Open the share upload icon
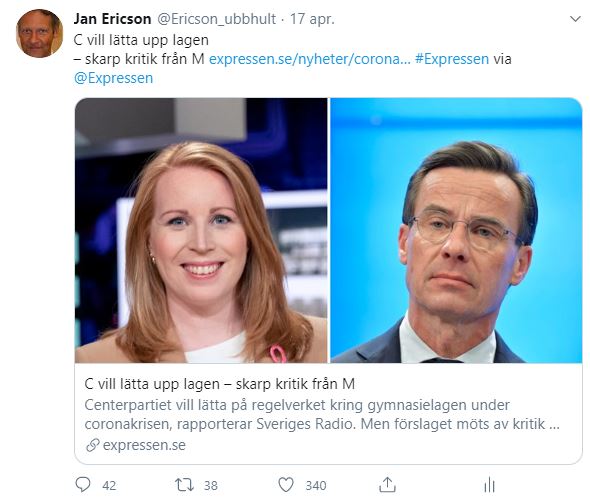Image resolution: width=590 pixels, height=499 pixels. [387, 484]
